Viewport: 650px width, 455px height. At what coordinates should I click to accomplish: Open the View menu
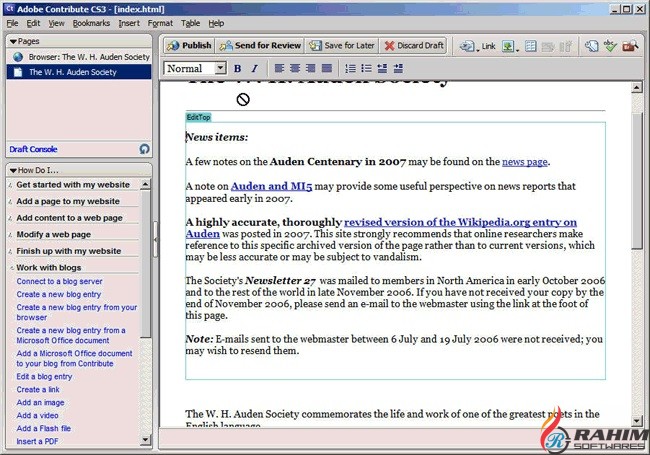click(x=56, y=23)
